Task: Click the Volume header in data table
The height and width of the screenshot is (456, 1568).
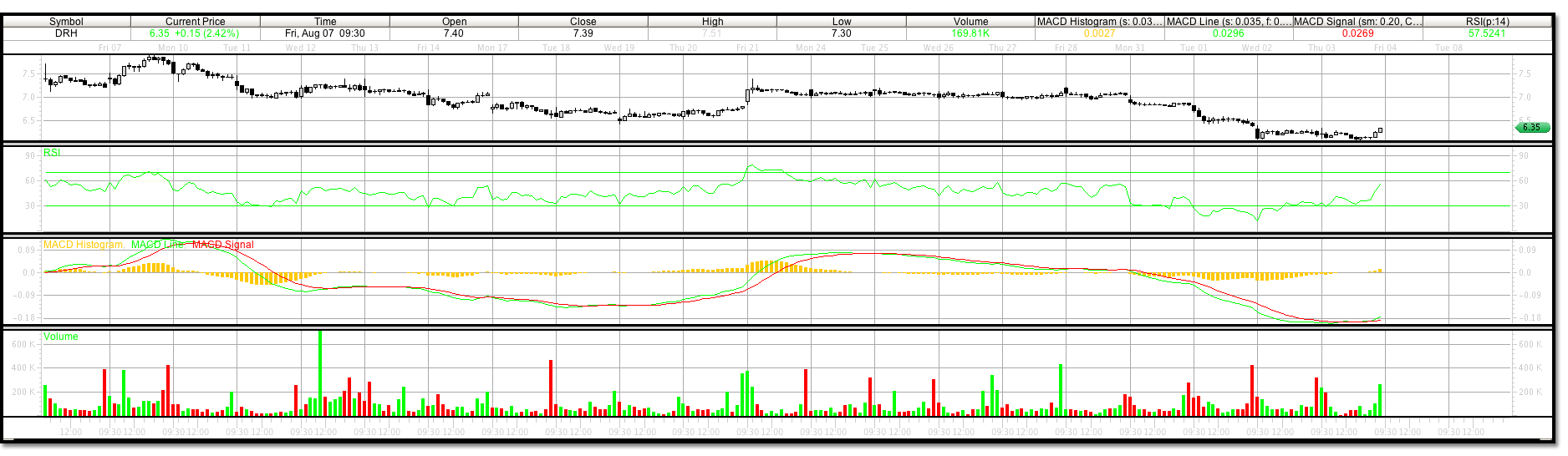Action: [x=970, y=22]
